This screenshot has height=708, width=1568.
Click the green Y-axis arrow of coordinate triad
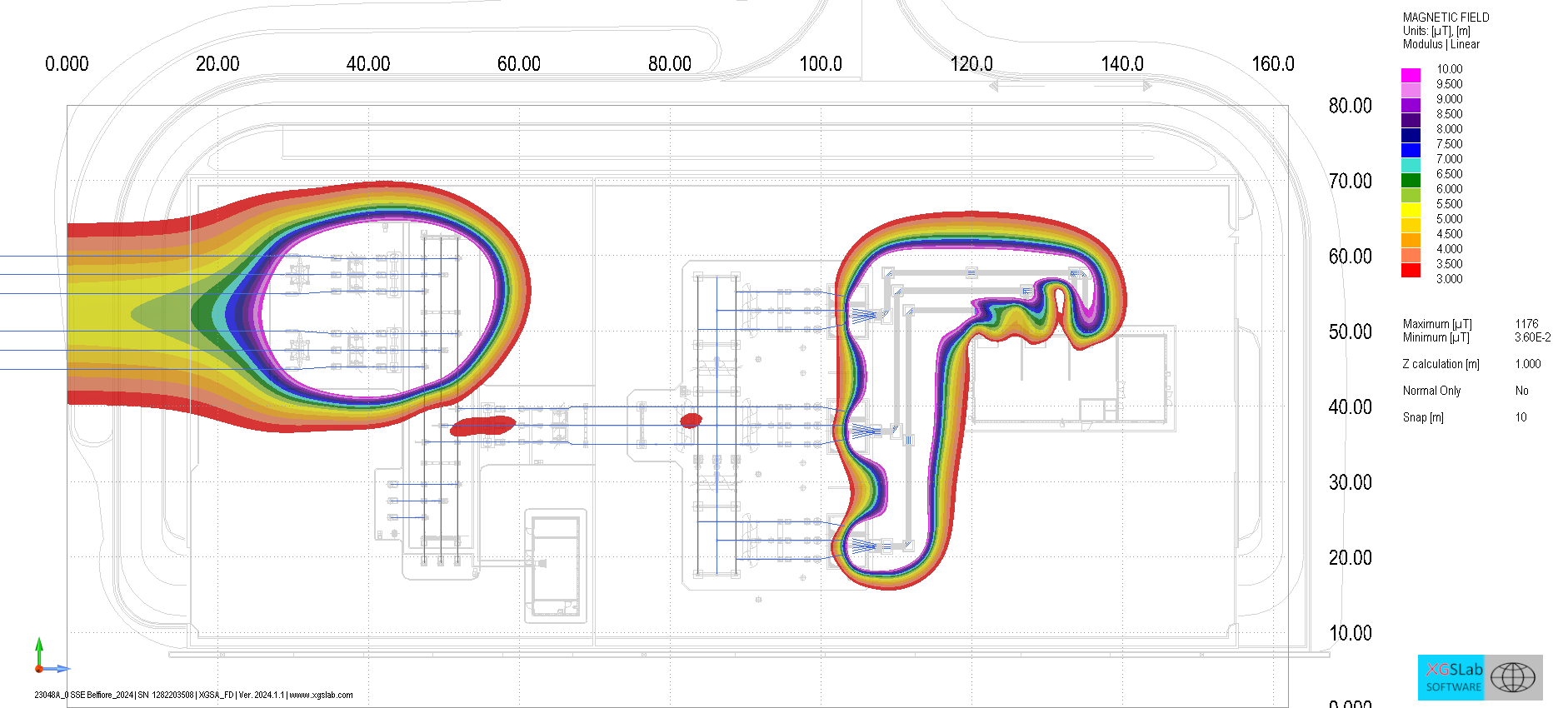[x=39, y=646]
